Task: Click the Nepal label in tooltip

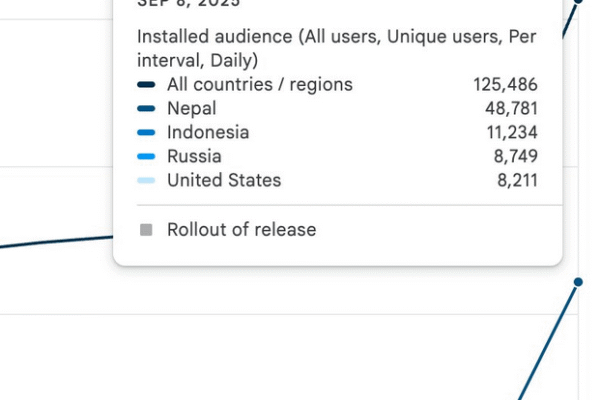Action: pos(191,109)
